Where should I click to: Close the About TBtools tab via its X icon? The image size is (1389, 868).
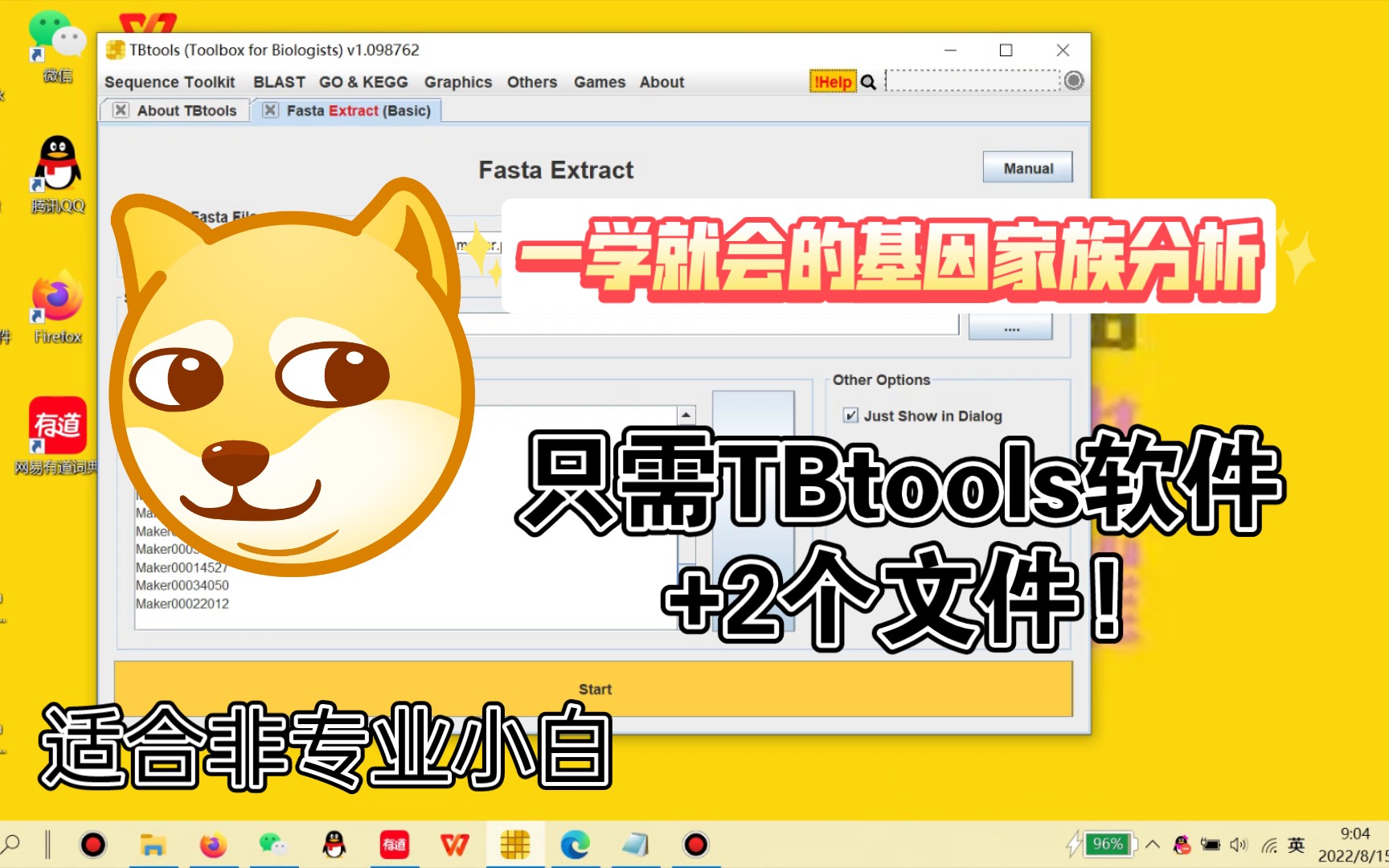tap(120, 110)
